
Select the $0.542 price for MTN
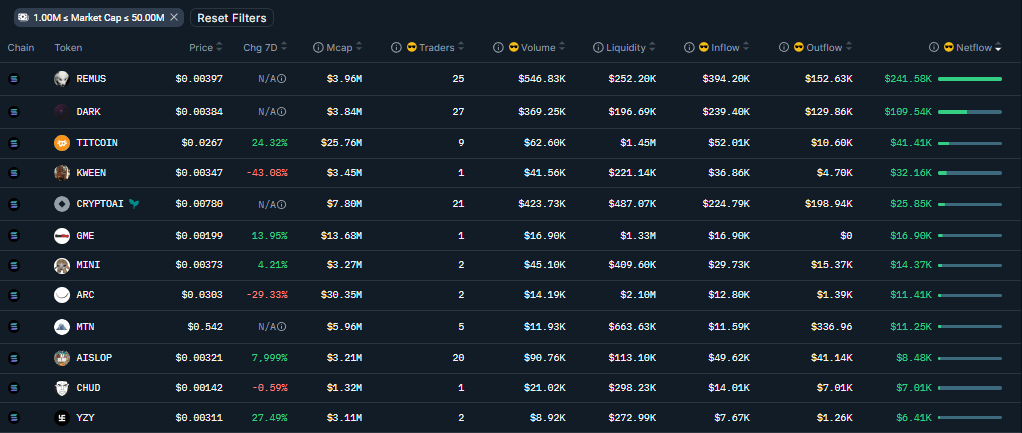tap(205, 327)
